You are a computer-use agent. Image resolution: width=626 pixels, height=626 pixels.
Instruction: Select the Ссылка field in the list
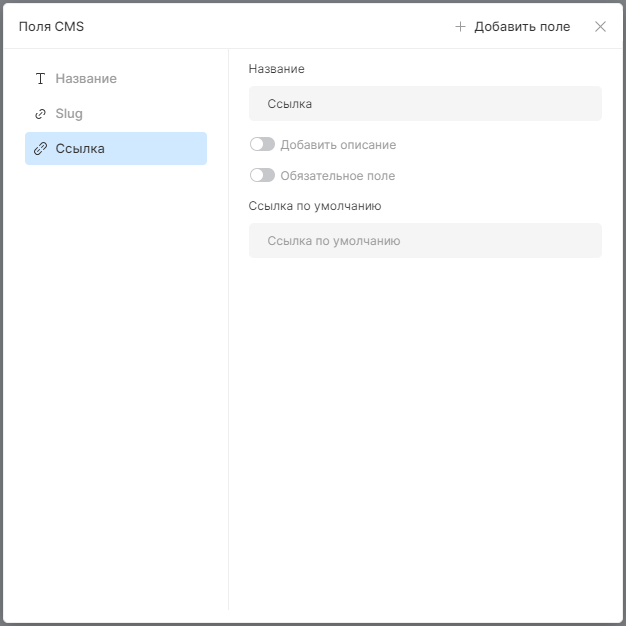coord(116,149)
